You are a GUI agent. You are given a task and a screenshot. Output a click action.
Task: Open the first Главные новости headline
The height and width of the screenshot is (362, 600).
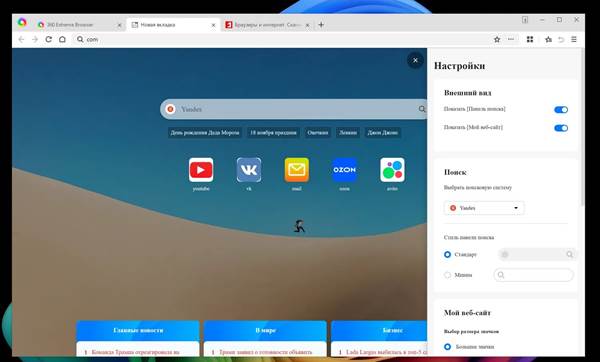[135, 352]
